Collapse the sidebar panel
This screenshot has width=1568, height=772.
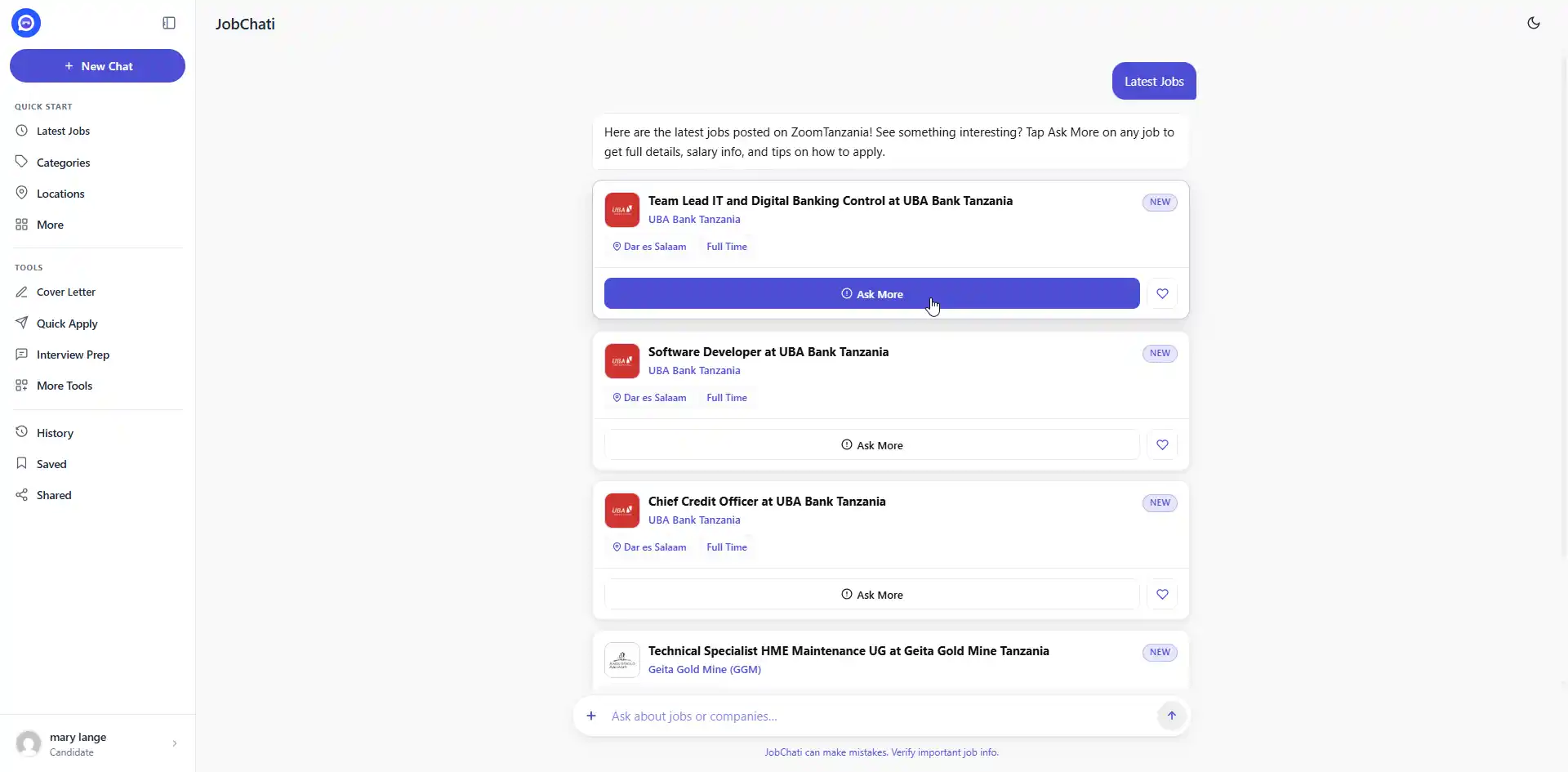169,23
